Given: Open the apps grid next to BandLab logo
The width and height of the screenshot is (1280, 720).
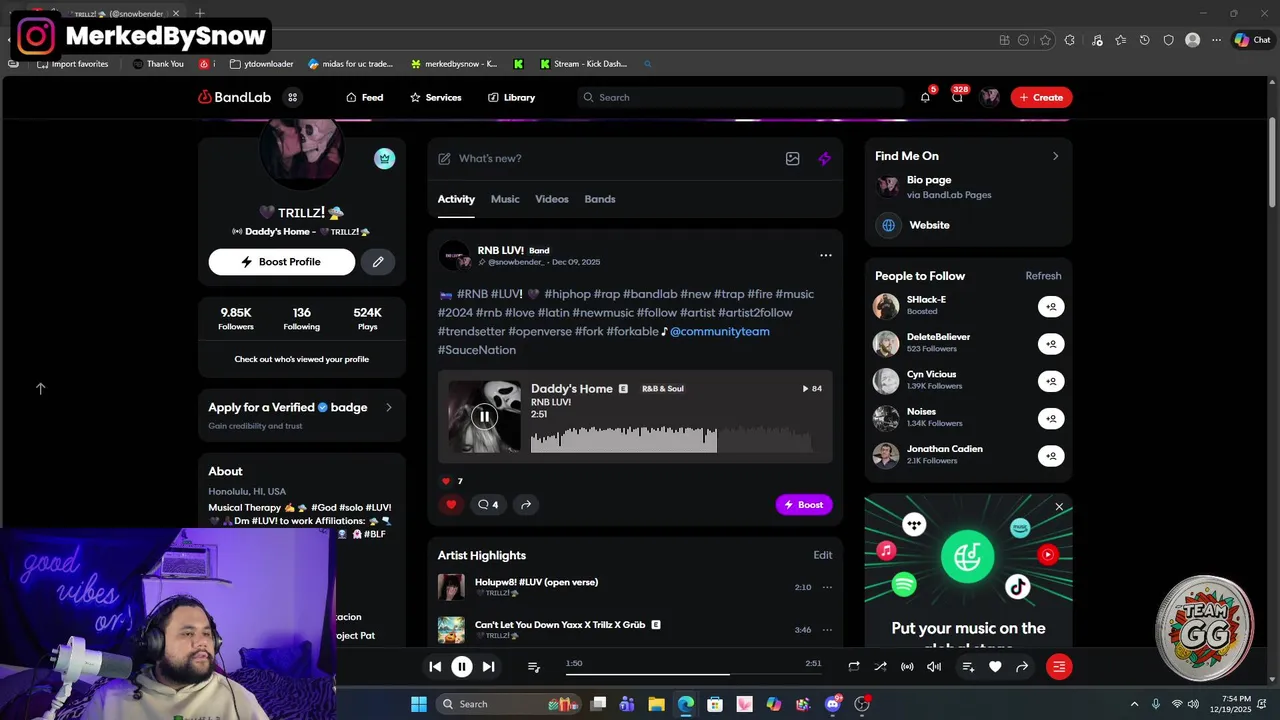Looking at the screenshot, I should 293,97.
